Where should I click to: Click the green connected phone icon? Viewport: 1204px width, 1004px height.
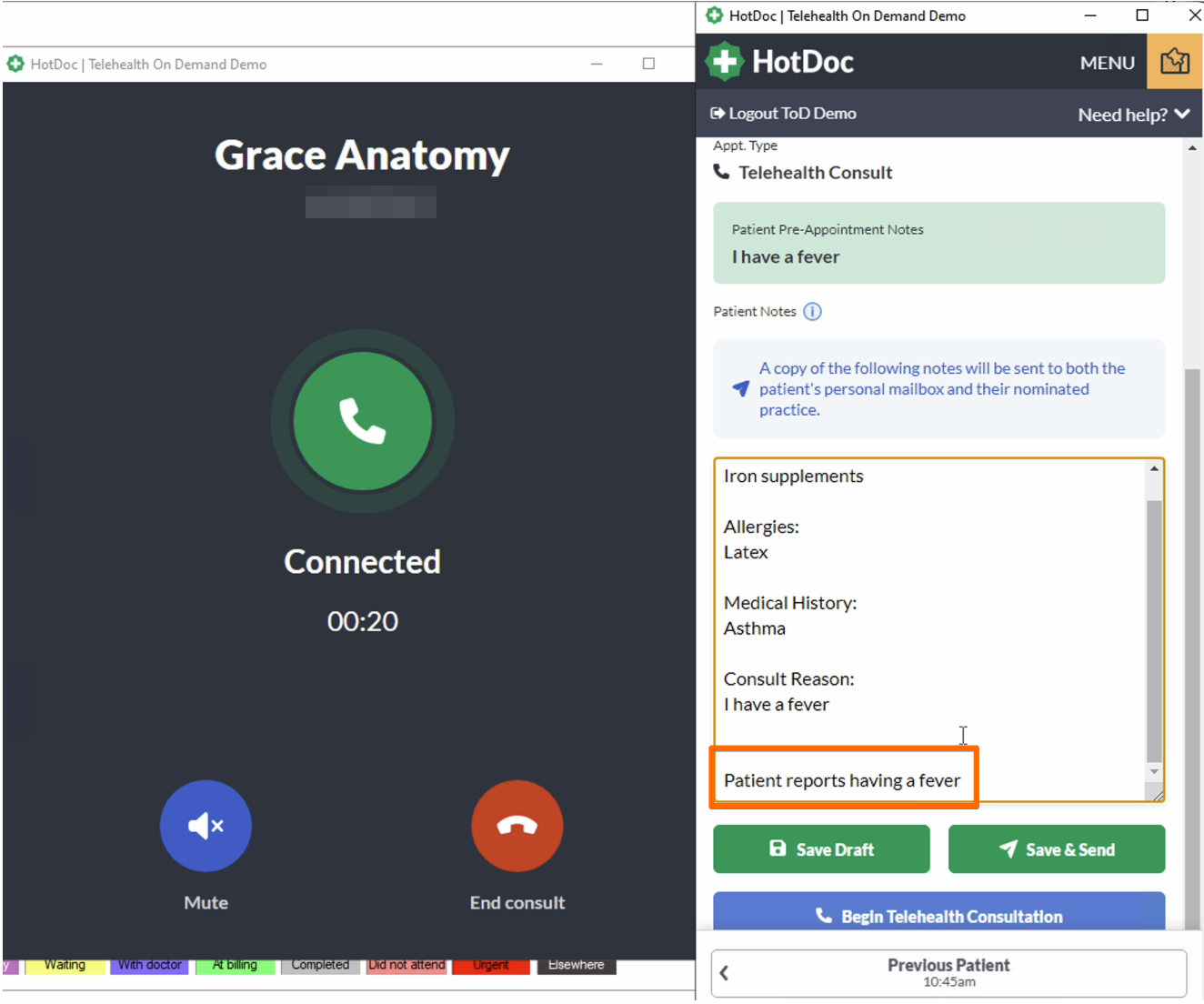click(x=363, y=421)
